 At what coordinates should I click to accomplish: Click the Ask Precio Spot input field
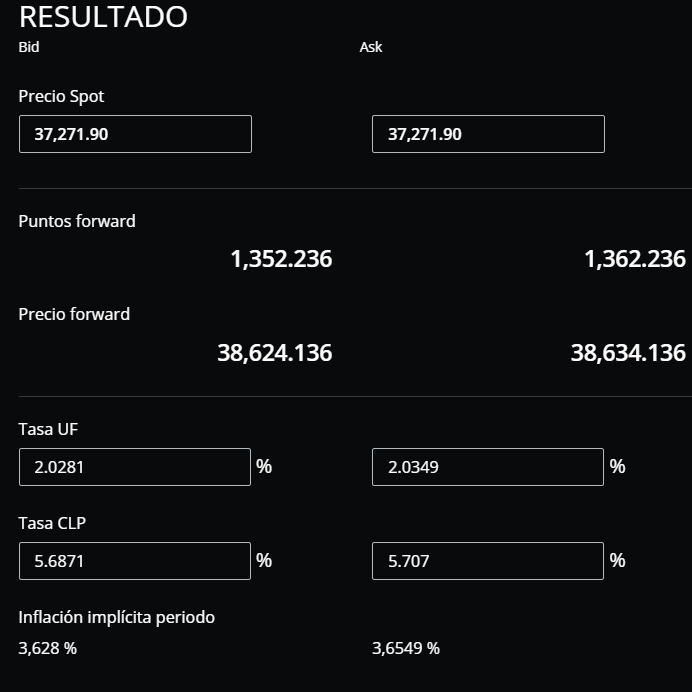(x=488, y=134)
